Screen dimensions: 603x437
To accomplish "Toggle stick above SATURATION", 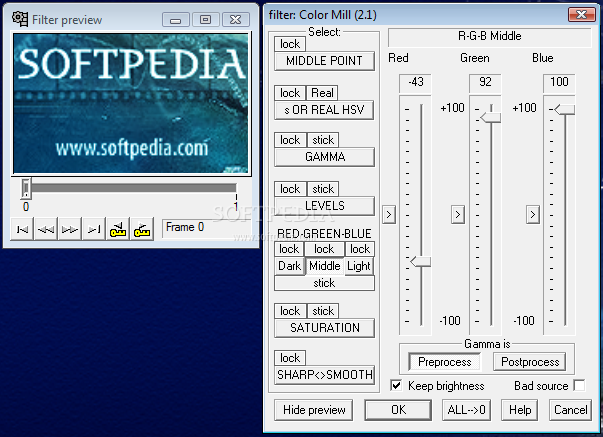I will (x=323, y=311).
